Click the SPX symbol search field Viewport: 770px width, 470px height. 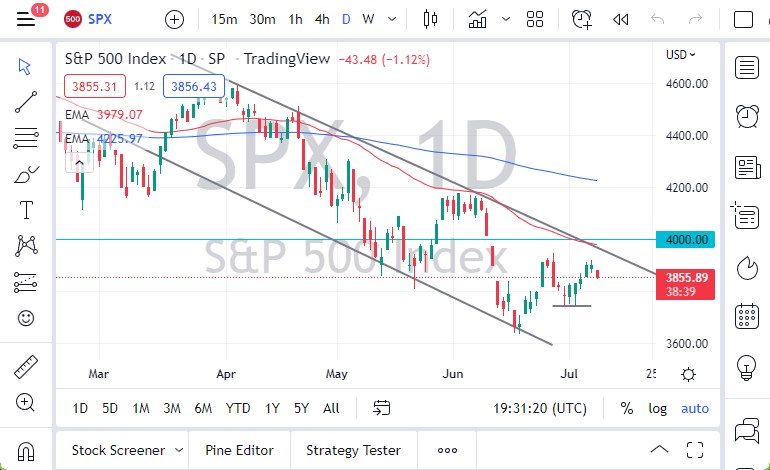click(100, 19)
